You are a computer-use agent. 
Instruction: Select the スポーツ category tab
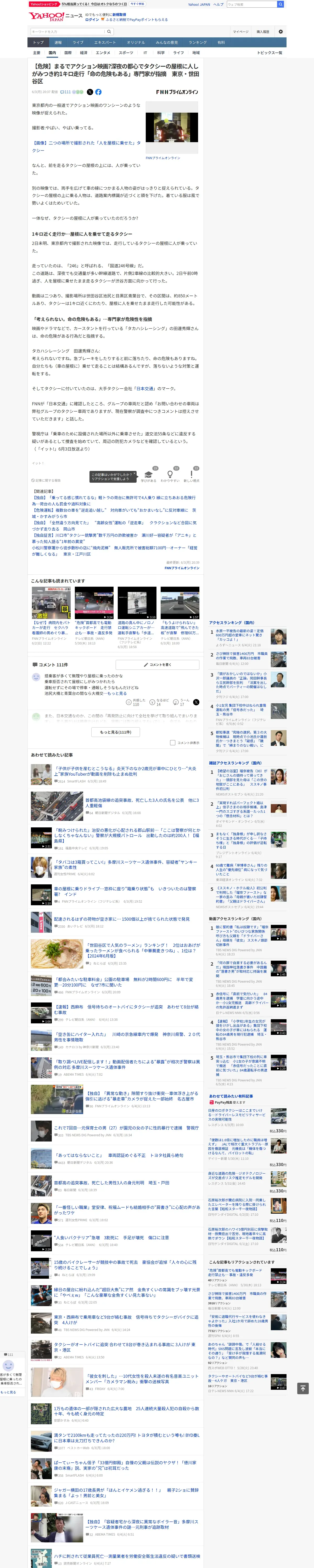tap(126, 53)
